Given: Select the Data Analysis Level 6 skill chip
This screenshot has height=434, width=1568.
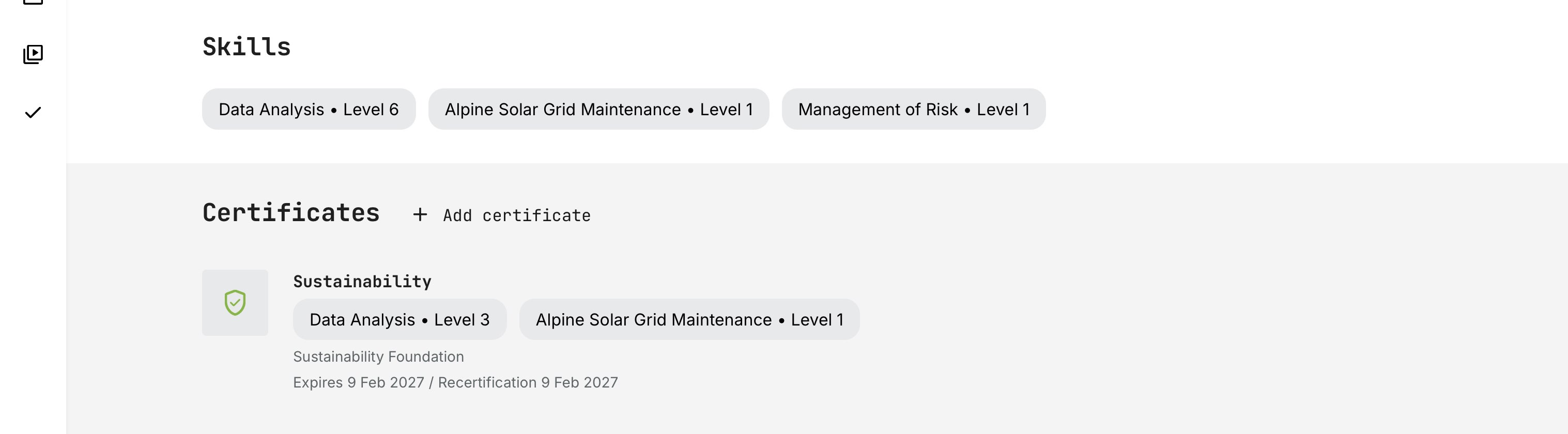Looking at the screenshot, I should [x=309, y=109].
